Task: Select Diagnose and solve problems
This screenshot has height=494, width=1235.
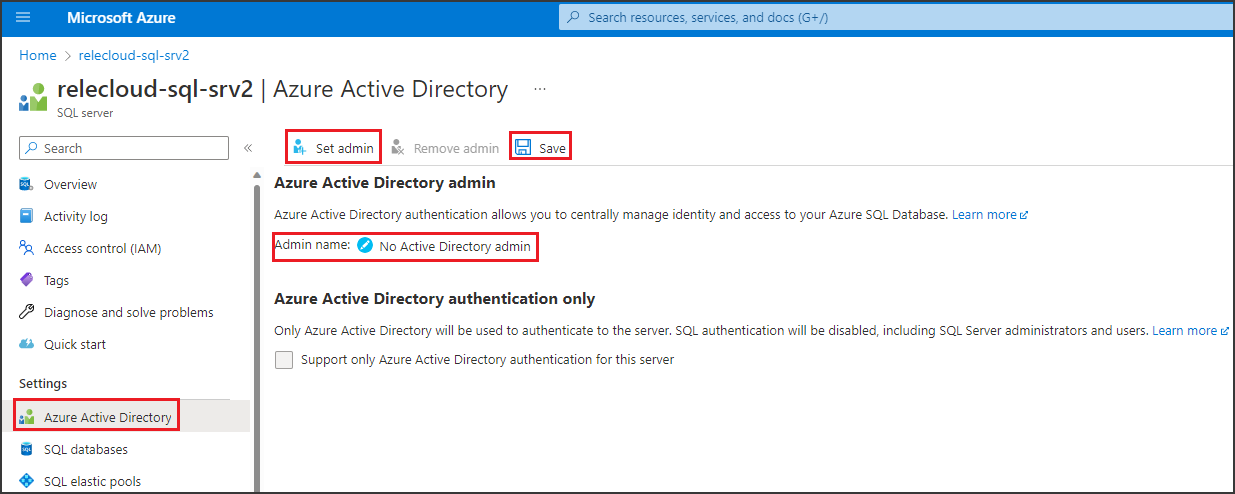Action: pos(128,312)
